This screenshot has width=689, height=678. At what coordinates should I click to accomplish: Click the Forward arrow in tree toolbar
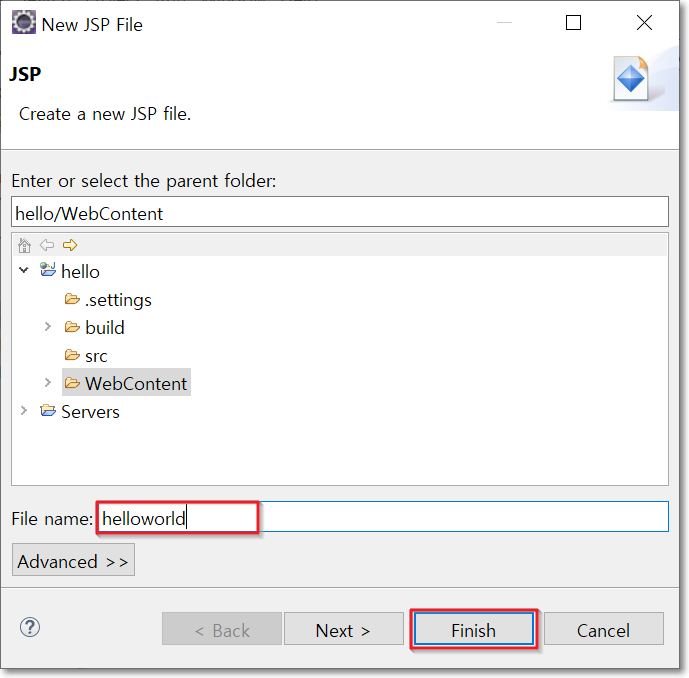(69, 245)
